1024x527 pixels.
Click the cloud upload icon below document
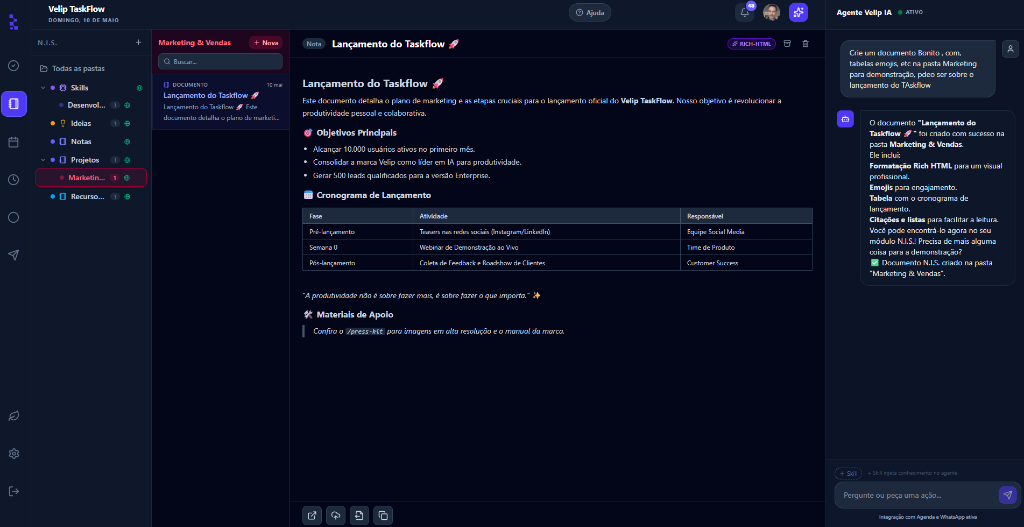click(x=336, y=515)
